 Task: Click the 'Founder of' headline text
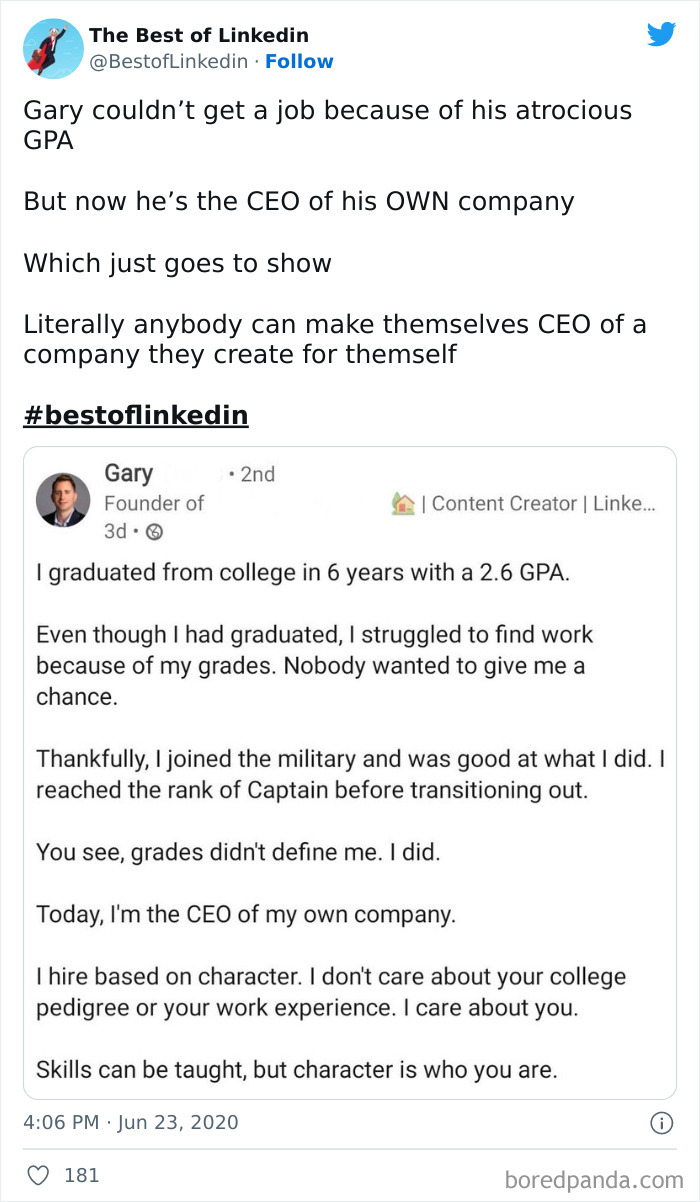tap(154, 503)
